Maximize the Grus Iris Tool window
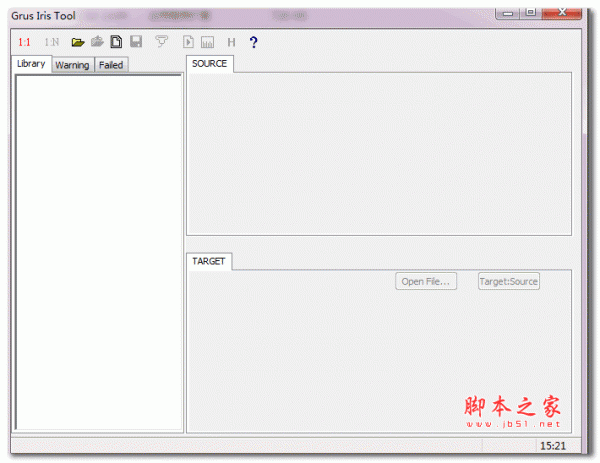The width and height of the screenshot is (600, 463). coord(530,13)
